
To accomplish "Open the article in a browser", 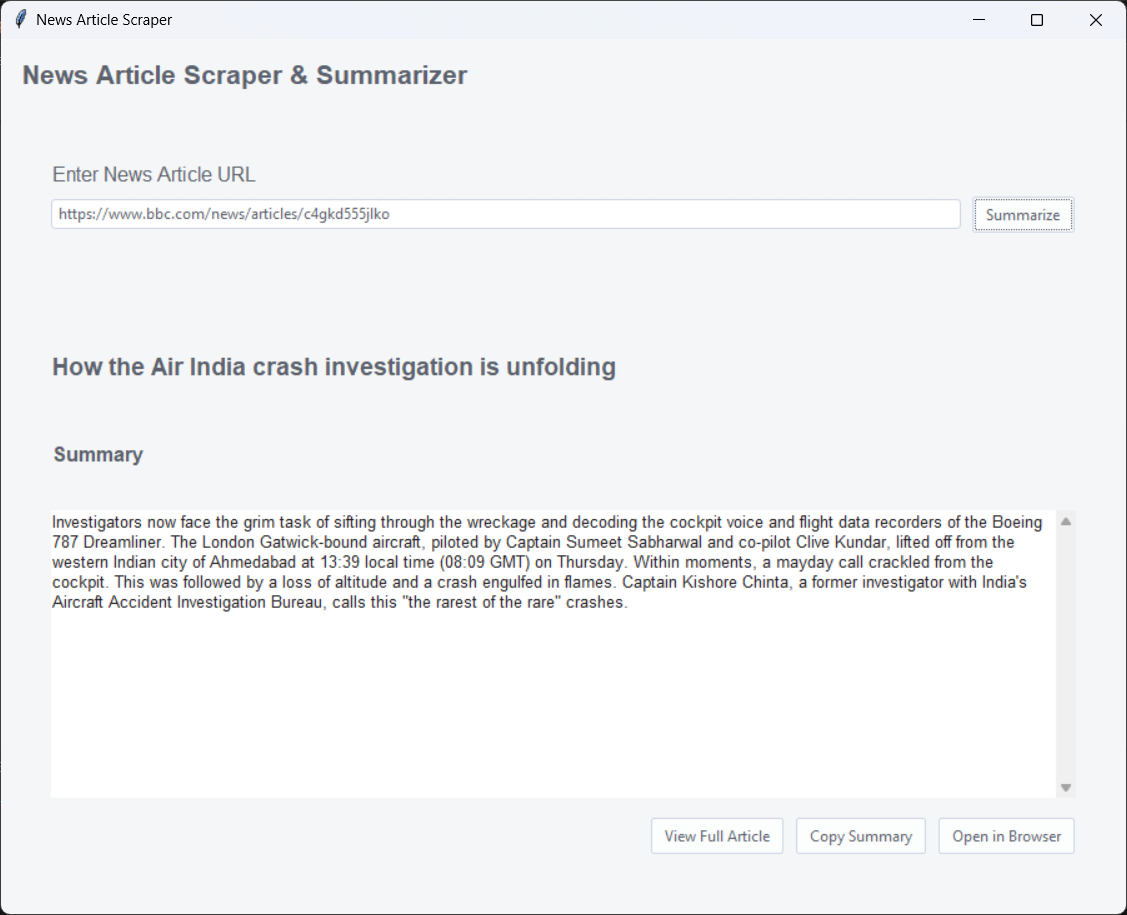I will (1006, 836).
